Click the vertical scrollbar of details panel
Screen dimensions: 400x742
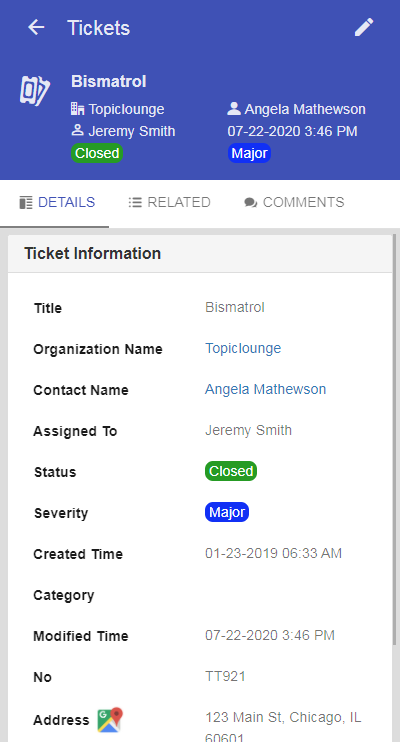[x=394, y=440]
